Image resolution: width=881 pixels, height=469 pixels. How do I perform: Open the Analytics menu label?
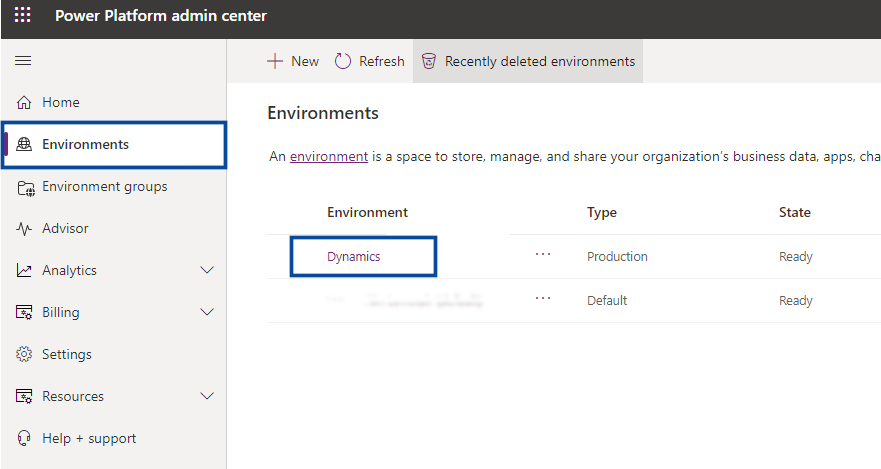pos(69,270)
